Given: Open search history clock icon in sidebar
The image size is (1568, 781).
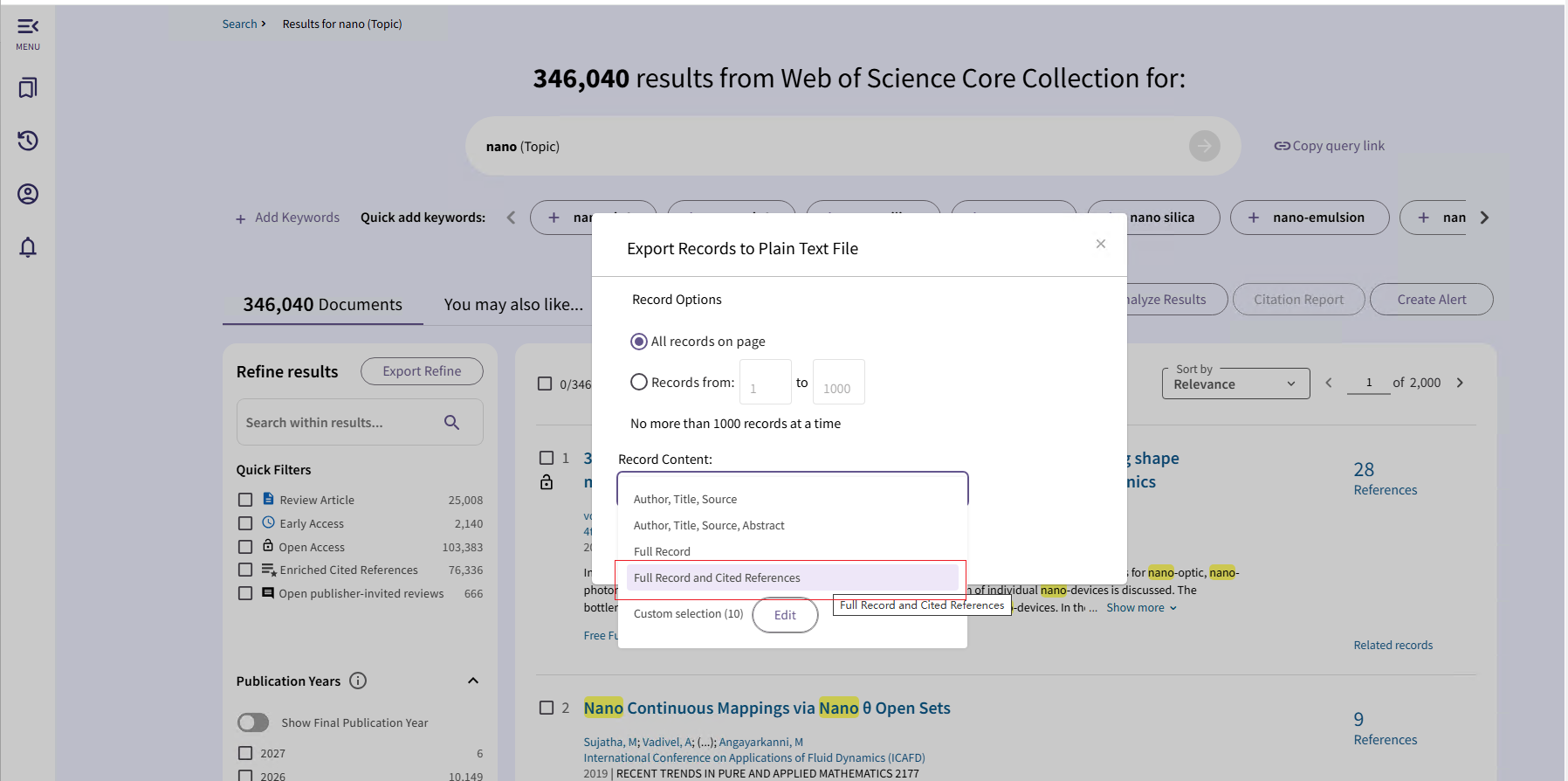Looking at the screenshot, I should click(28, 141).
